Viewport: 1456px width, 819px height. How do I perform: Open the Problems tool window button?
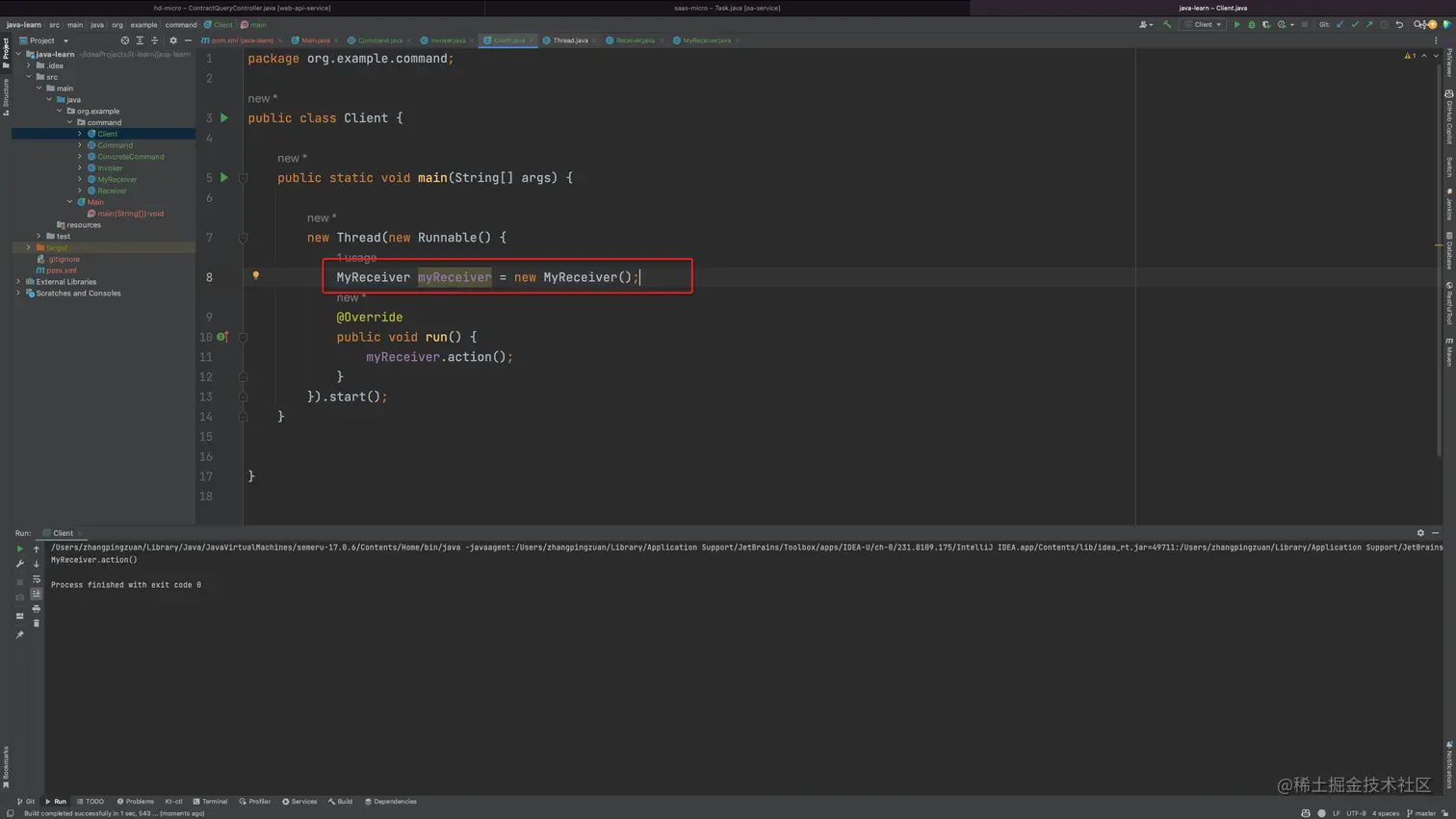coord(136,802)
